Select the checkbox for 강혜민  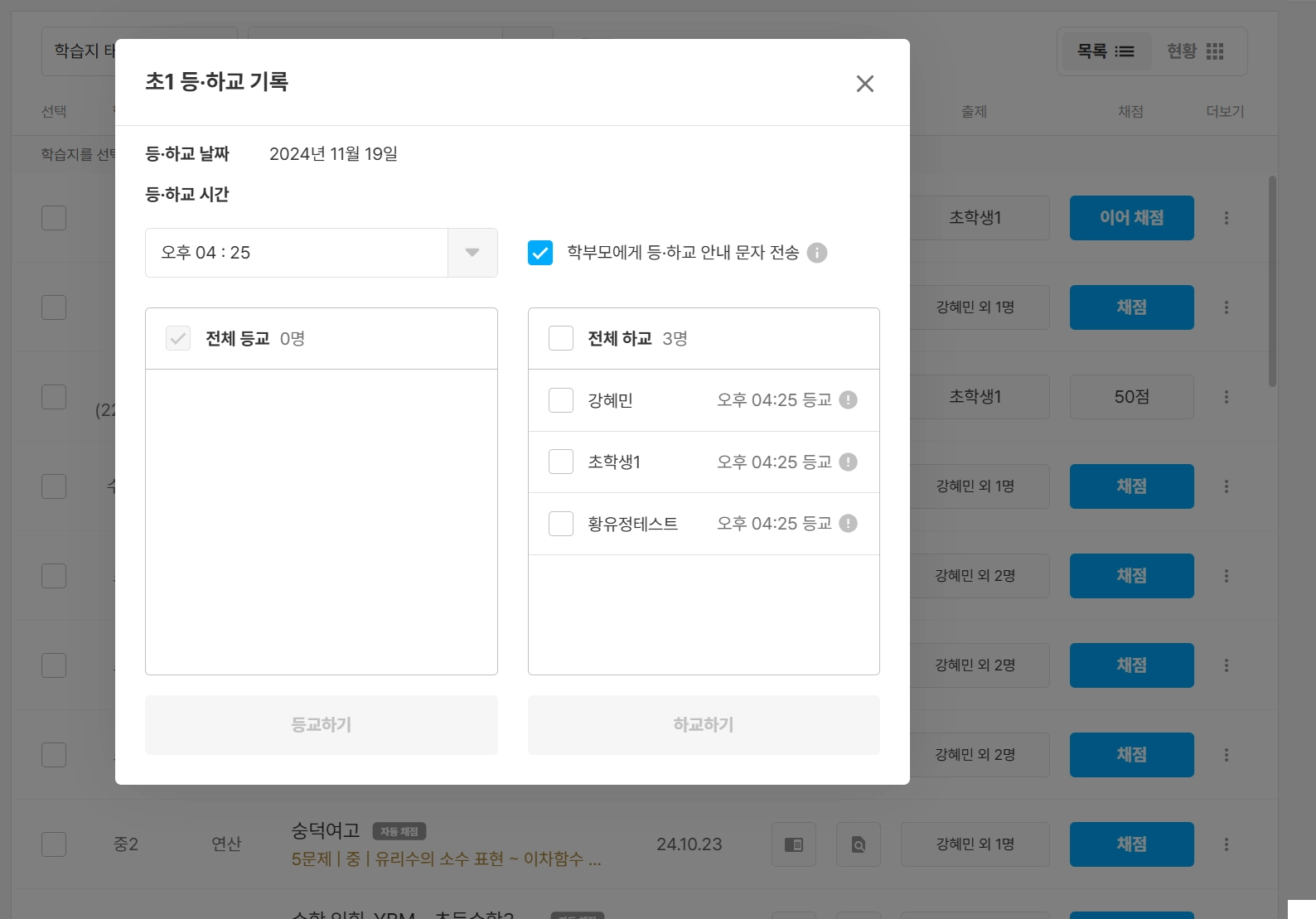point(561,400)
